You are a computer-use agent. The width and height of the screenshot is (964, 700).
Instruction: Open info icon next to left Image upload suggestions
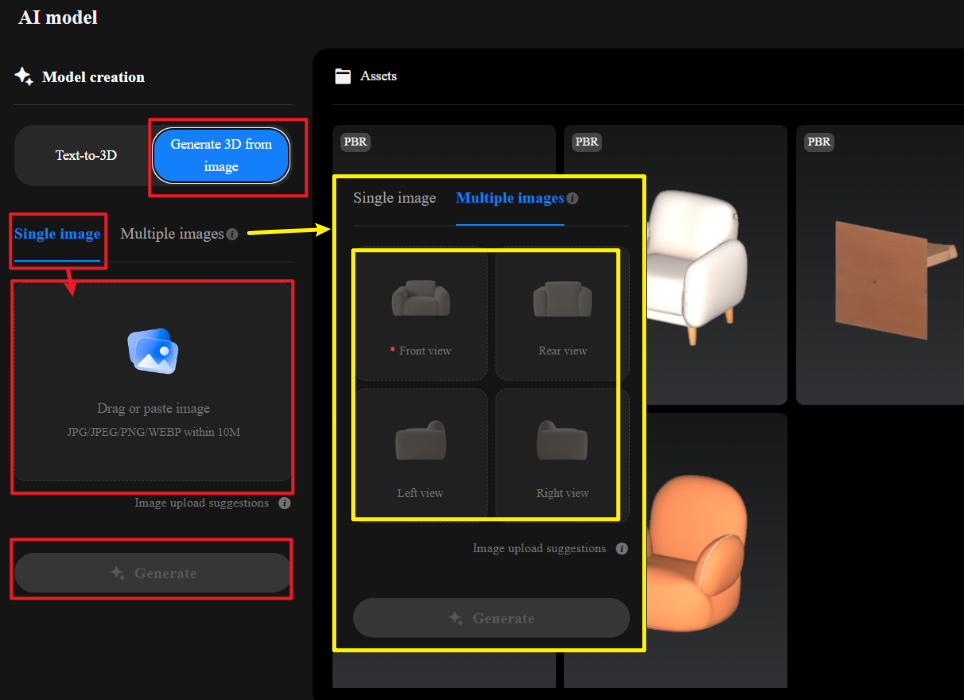284,503
